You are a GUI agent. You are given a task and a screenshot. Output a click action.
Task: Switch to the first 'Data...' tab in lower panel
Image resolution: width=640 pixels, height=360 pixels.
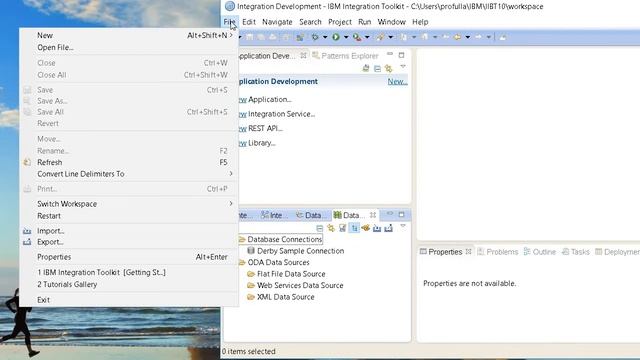[310, 215]
